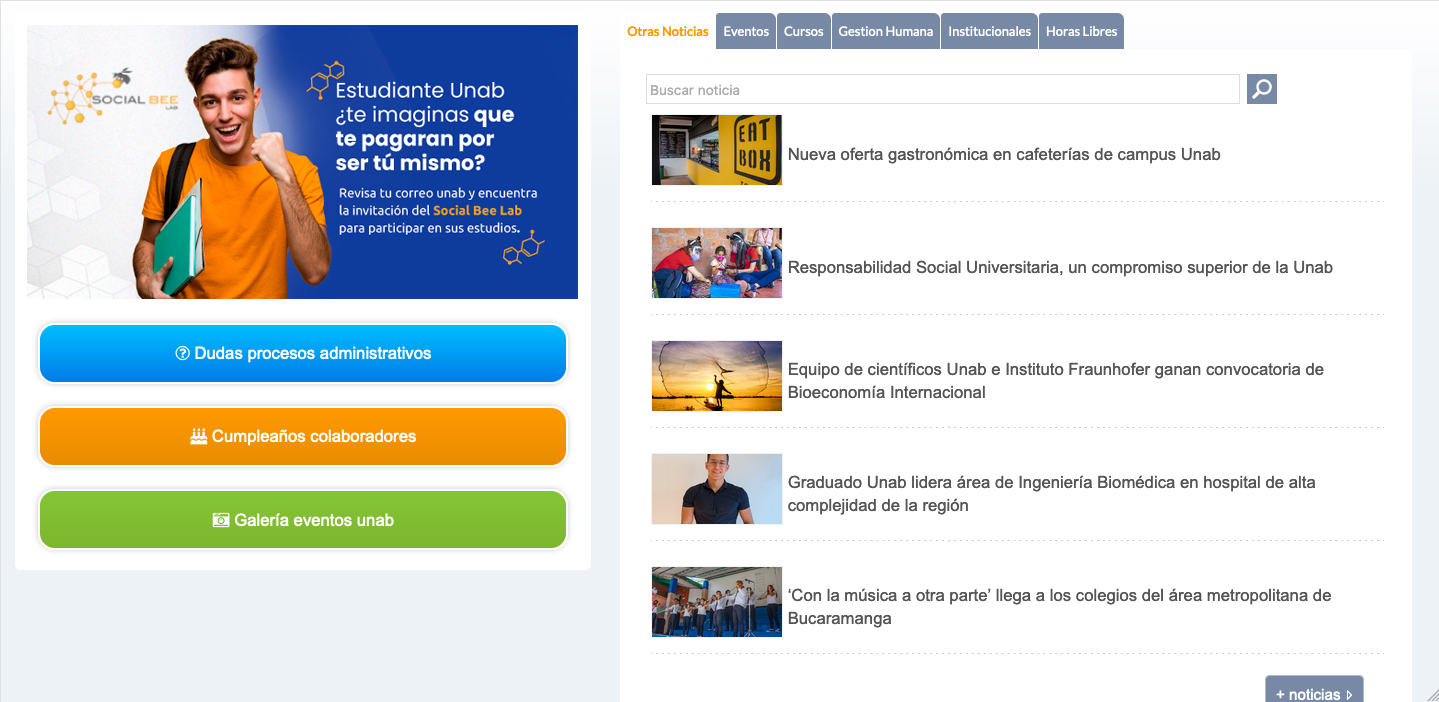1439x702 pixels.
Task: Click the Eat Box cafeteria news thumbnail
Action: [x=716, y=150]
